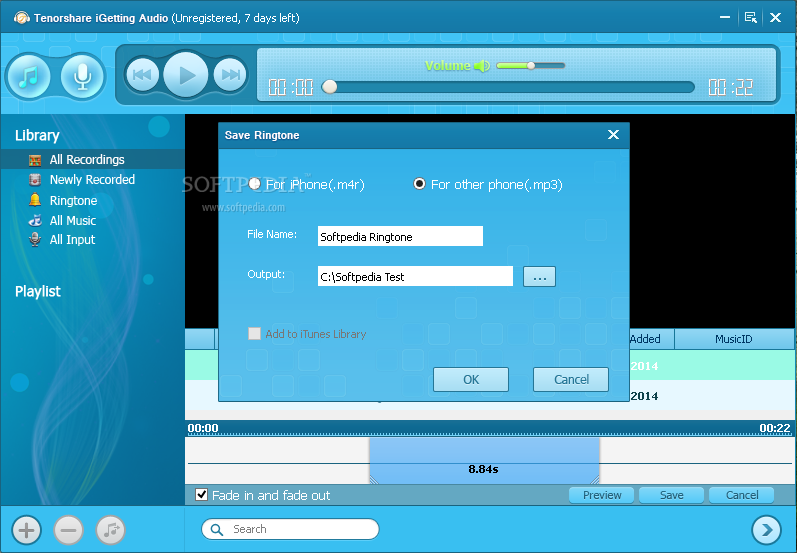Image resolution: width=797 pixels, height=553 pixels.
Task: Click the Newly Recorded icon
Action: point(35,179)
